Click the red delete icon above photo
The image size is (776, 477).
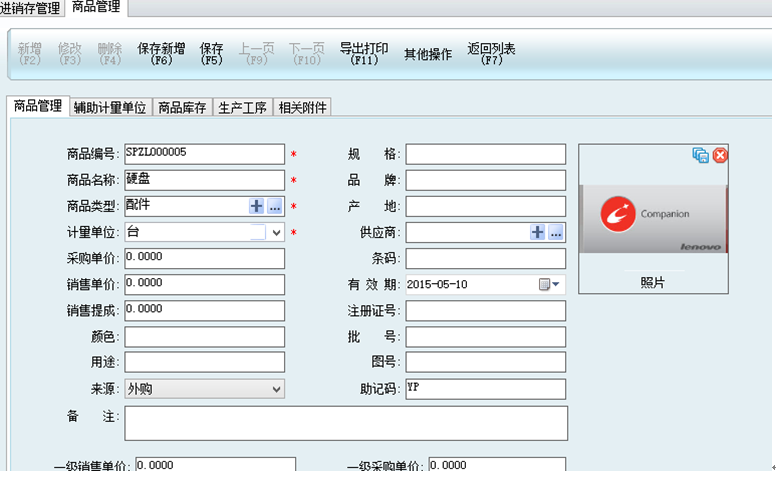point(719,155)
